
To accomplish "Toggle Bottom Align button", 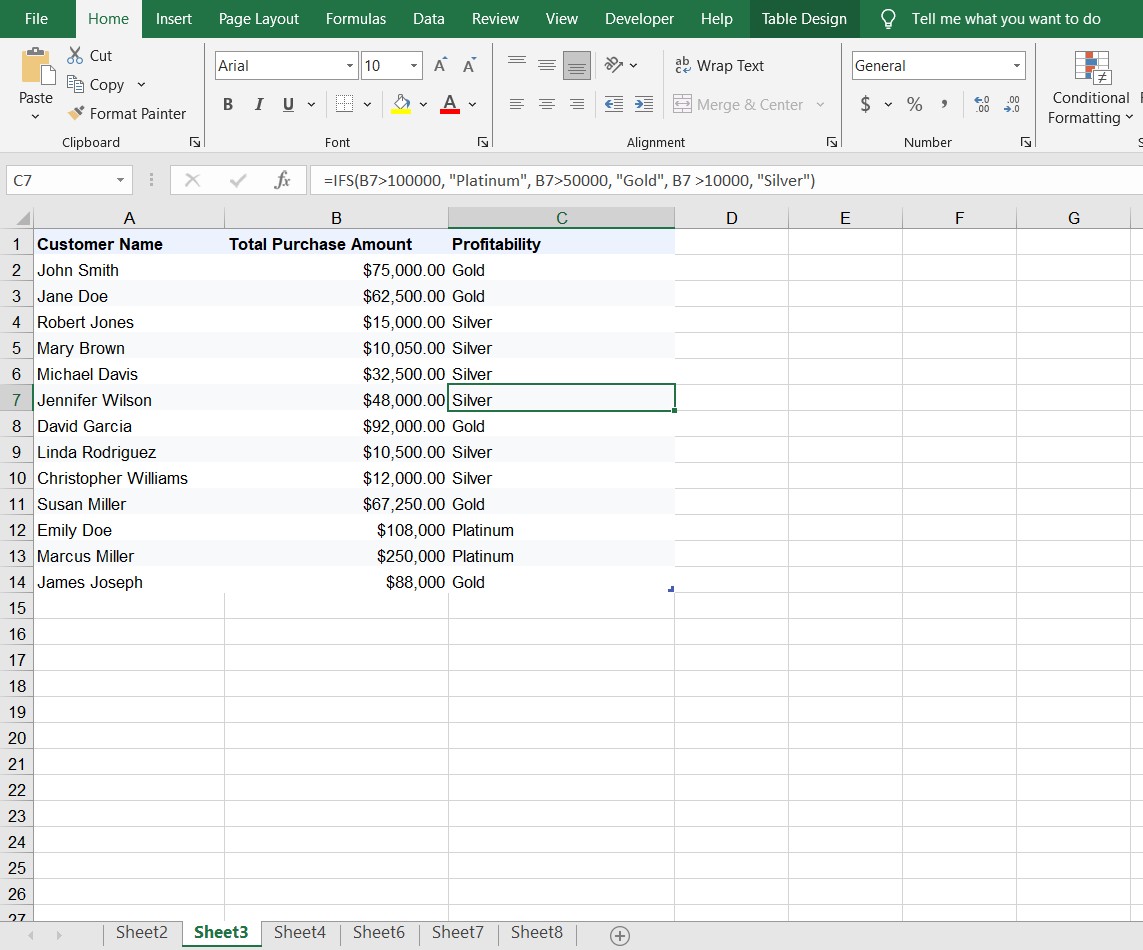I will pos(577,66).
